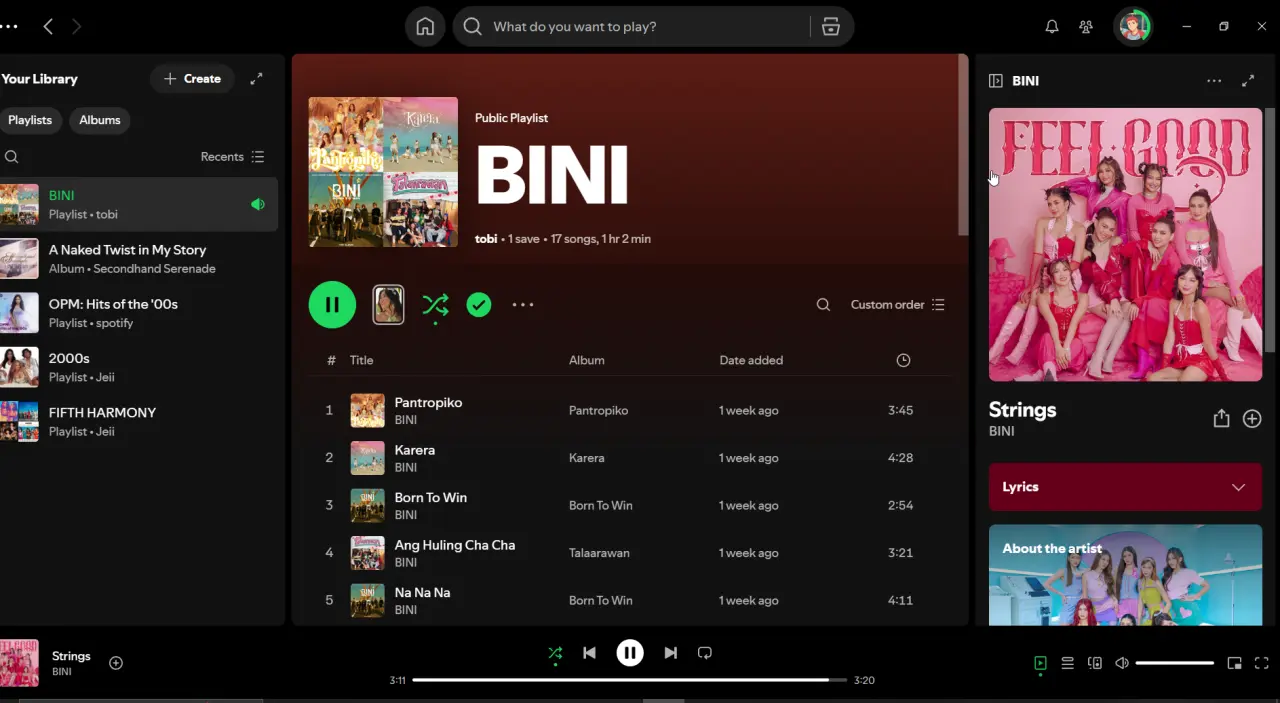Screen dimensions: 1280x703
Task: Open Friend Activity icon
Action: tap(1086, 27)
